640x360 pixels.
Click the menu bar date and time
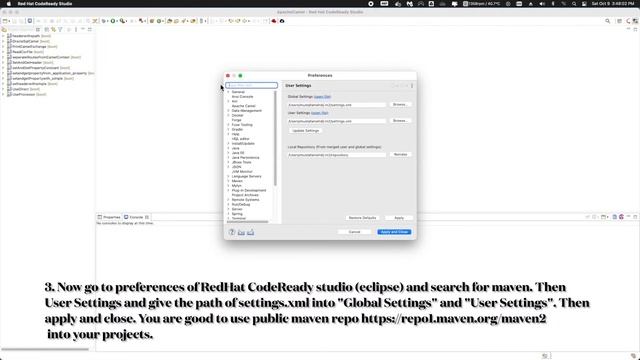click(x=613, y=4)
